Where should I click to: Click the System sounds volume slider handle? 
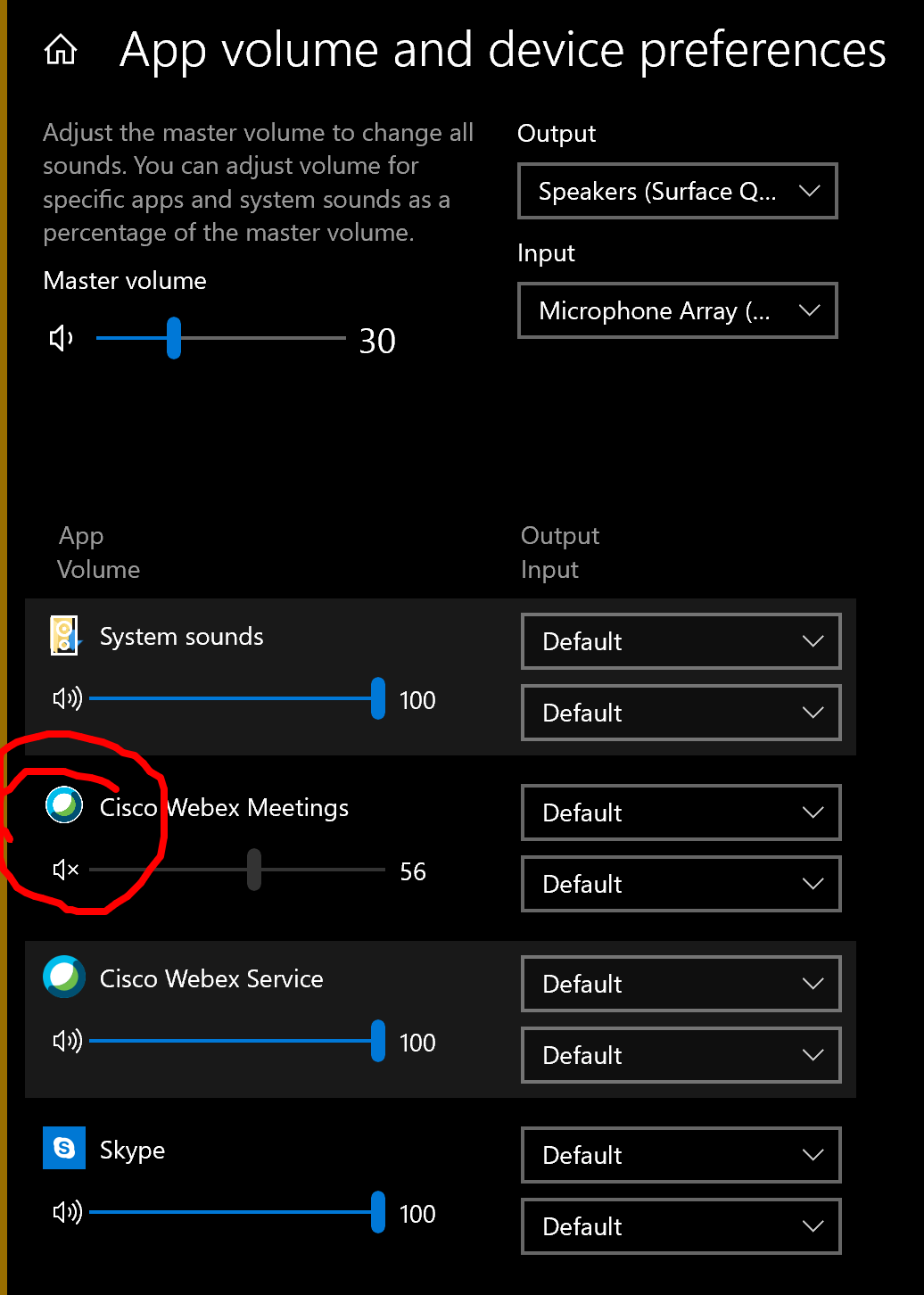tap(378, 698)
